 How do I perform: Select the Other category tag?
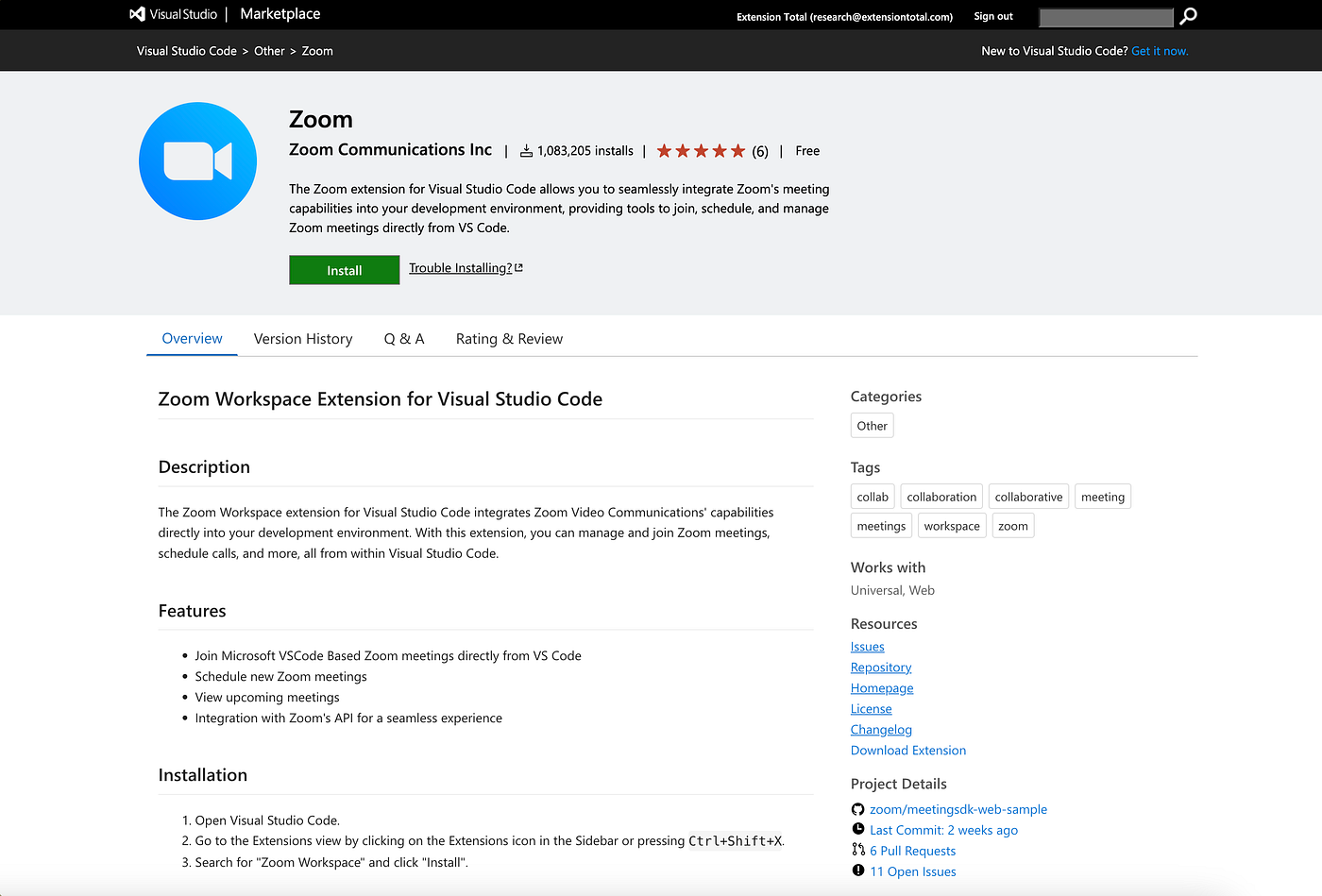tap(872, 426)
